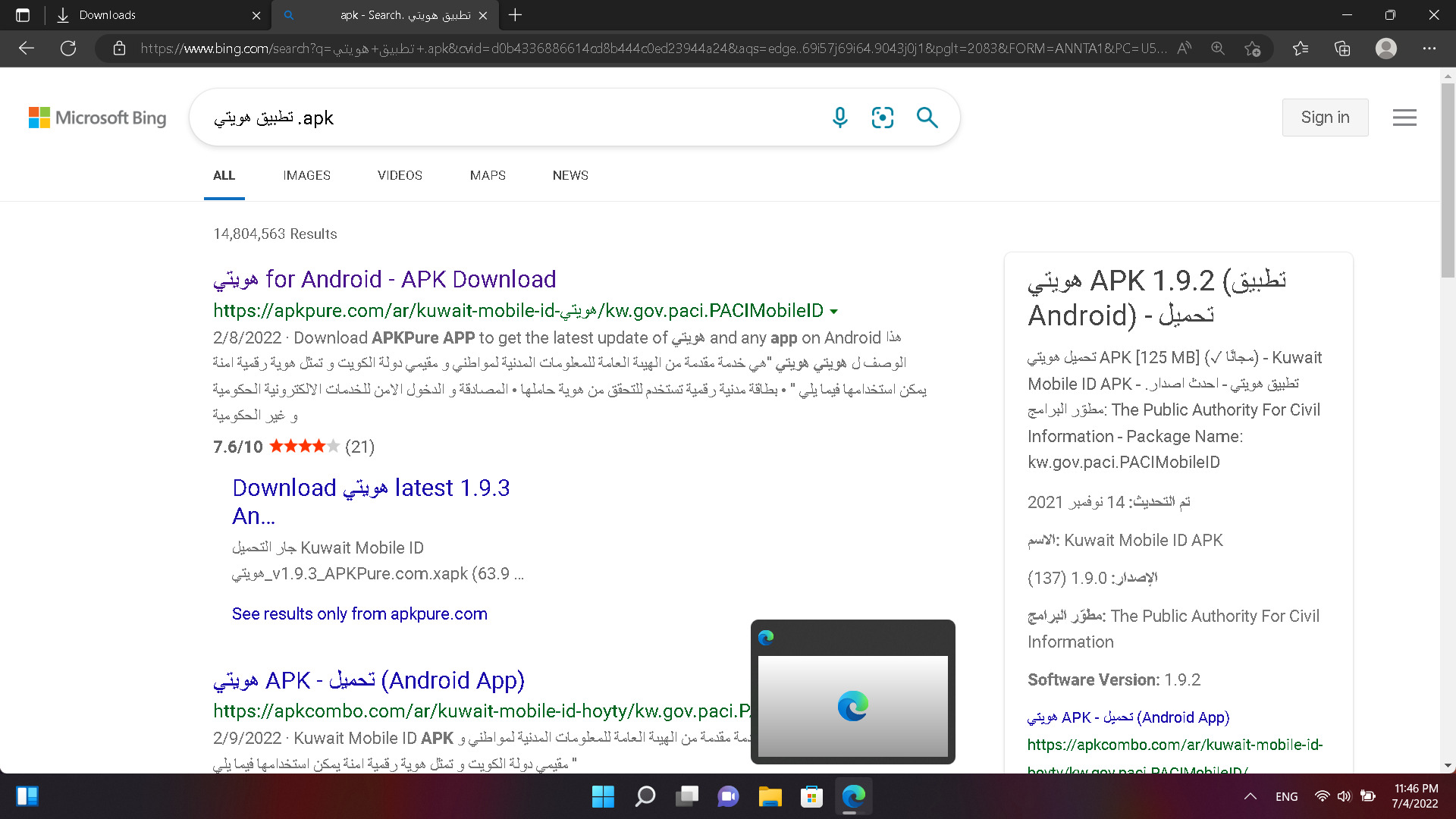1456x819 pixels.
Task: Click the microphone voice search icon
Action: point(839,118)
